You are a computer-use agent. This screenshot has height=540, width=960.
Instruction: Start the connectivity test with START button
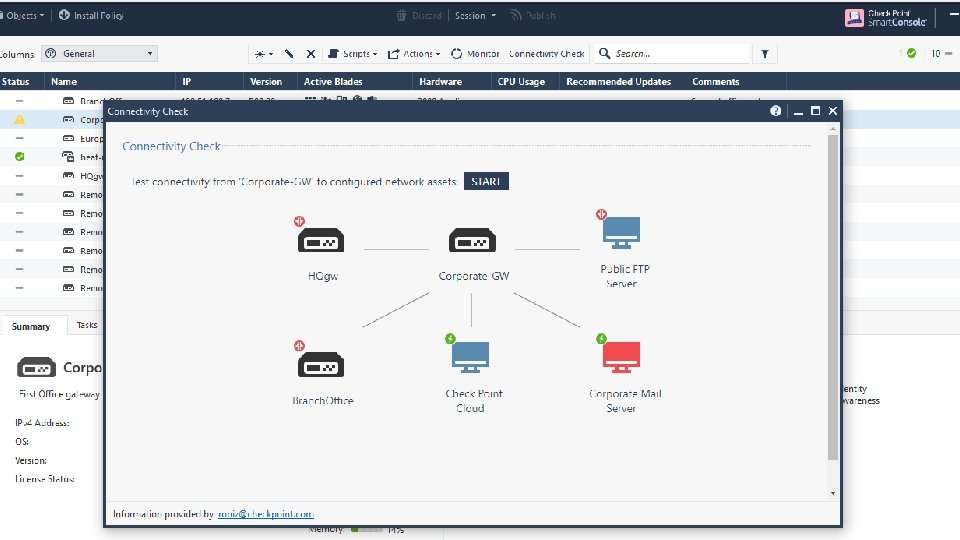point(486,181)
